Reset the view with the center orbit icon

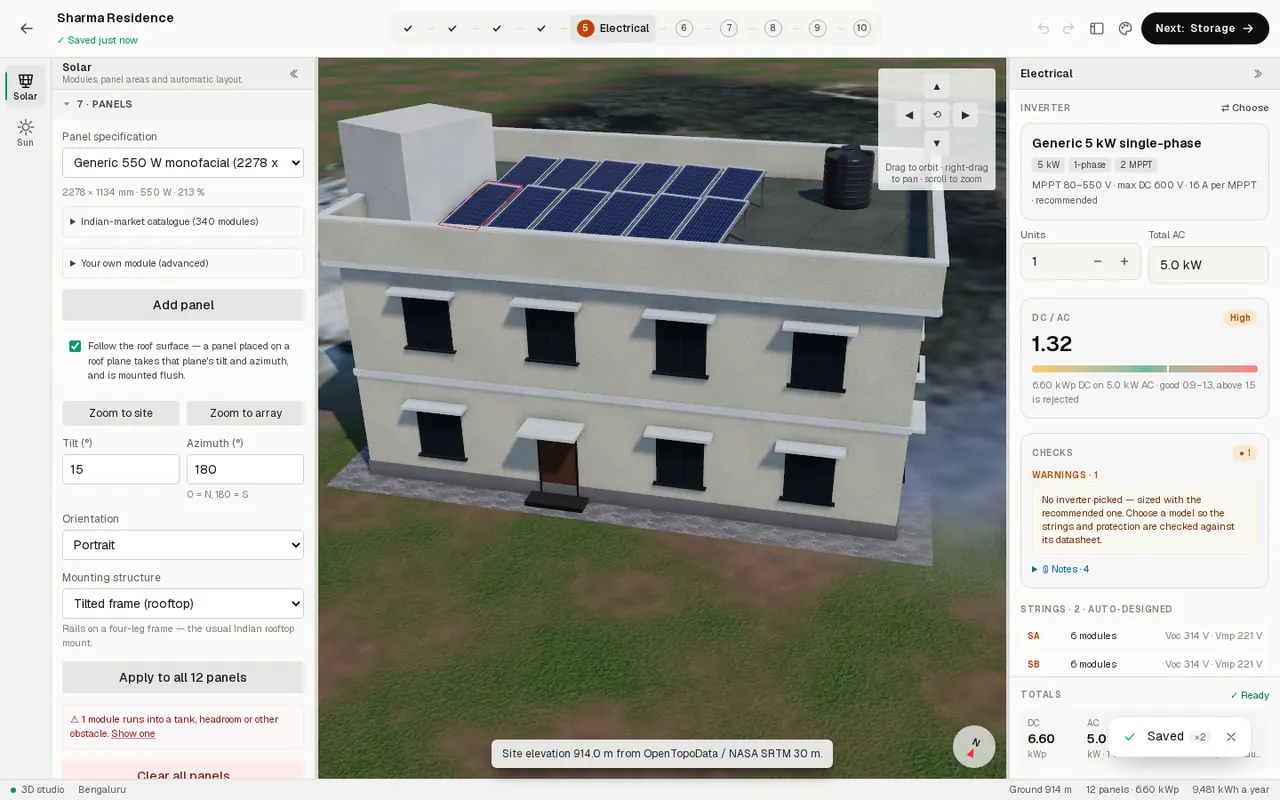[937, 115]
